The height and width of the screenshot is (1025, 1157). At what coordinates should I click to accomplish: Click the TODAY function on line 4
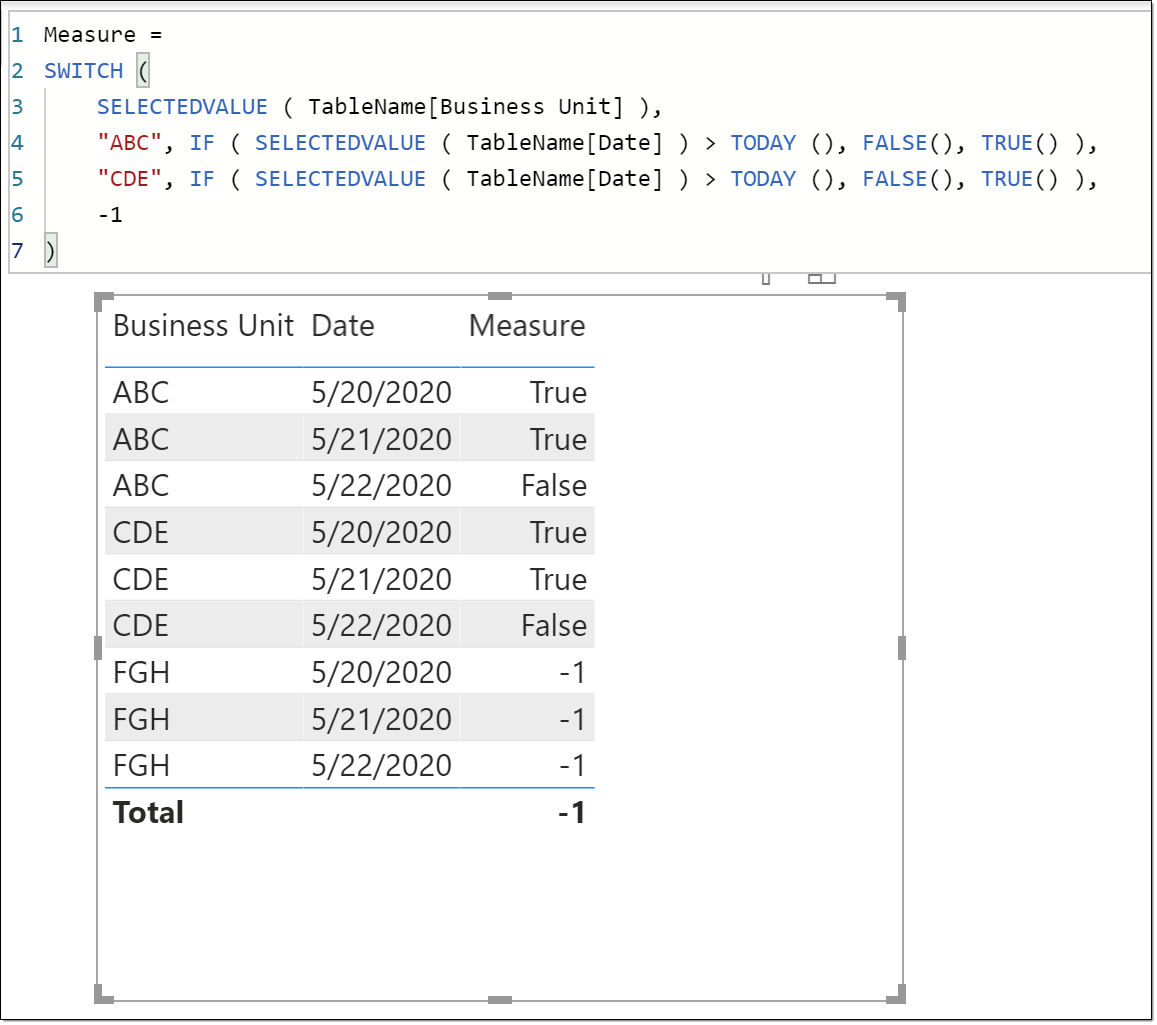[763, 142]
